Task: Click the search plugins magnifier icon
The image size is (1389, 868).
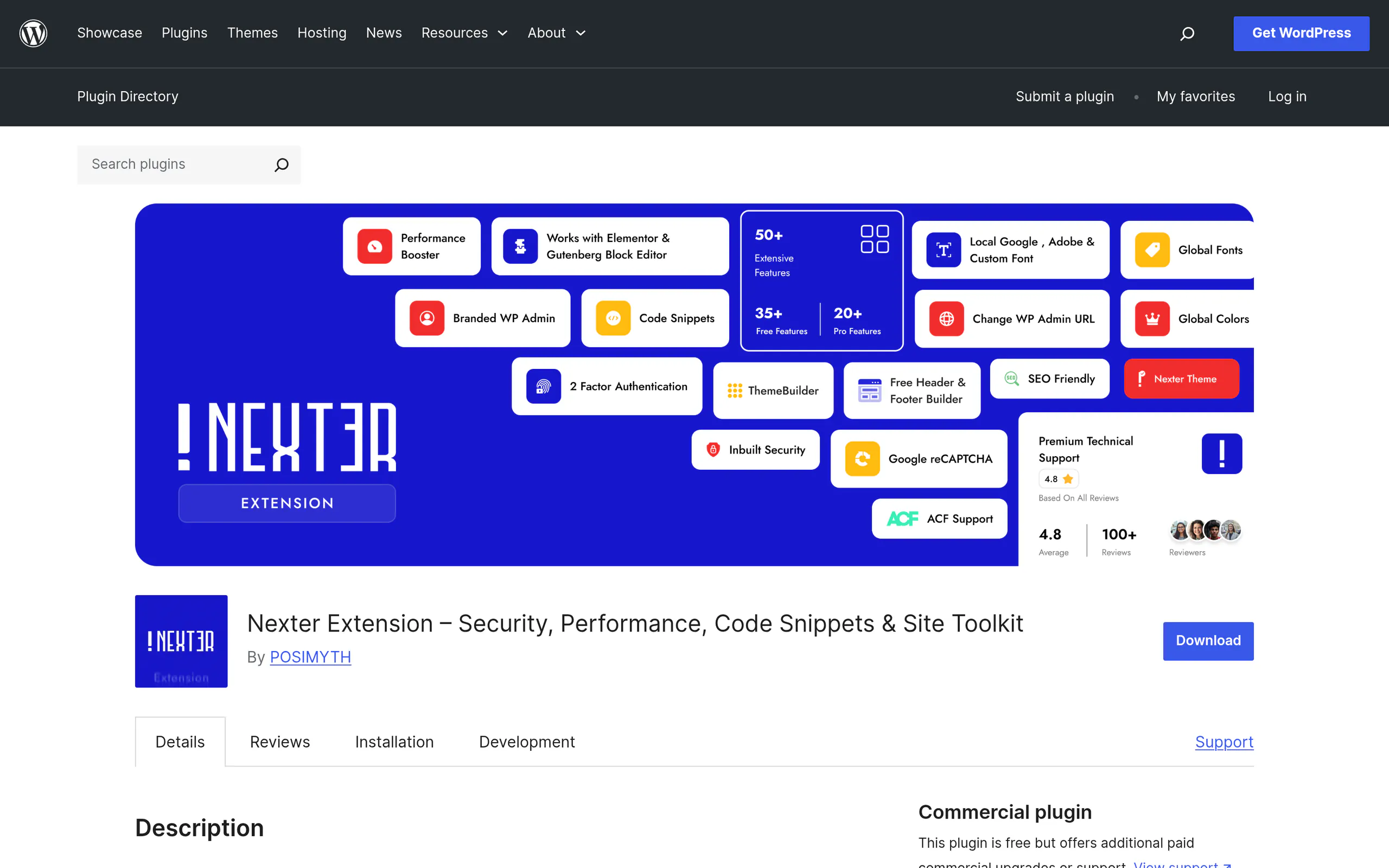Action: 281,165
